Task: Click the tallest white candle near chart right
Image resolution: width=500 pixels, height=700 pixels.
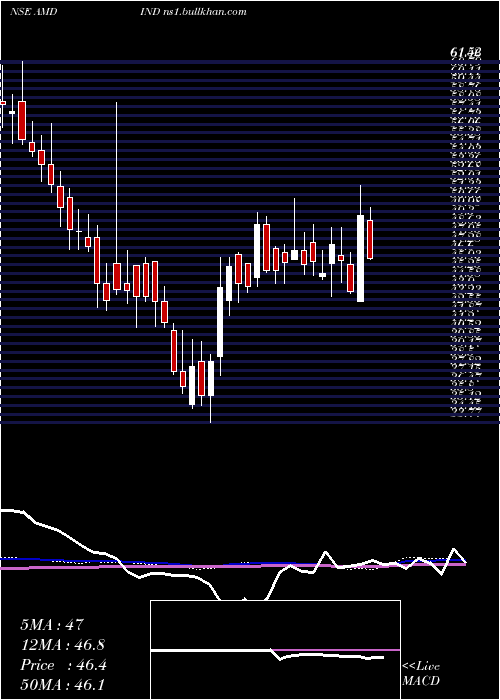Action: (360, 258)
